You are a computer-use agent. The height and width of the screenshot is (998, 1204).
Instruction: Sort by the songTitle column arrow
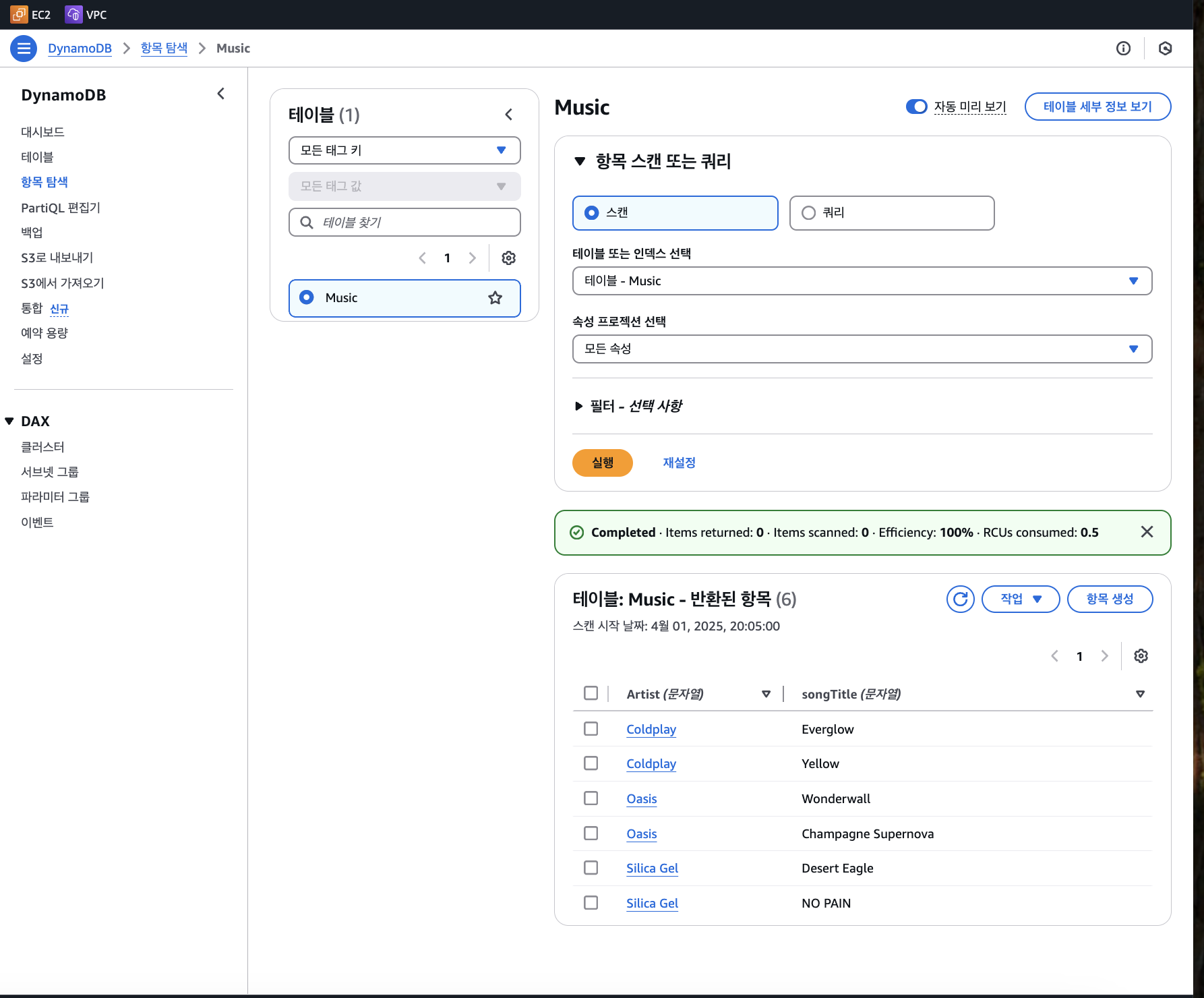[x=1140, y=694]
